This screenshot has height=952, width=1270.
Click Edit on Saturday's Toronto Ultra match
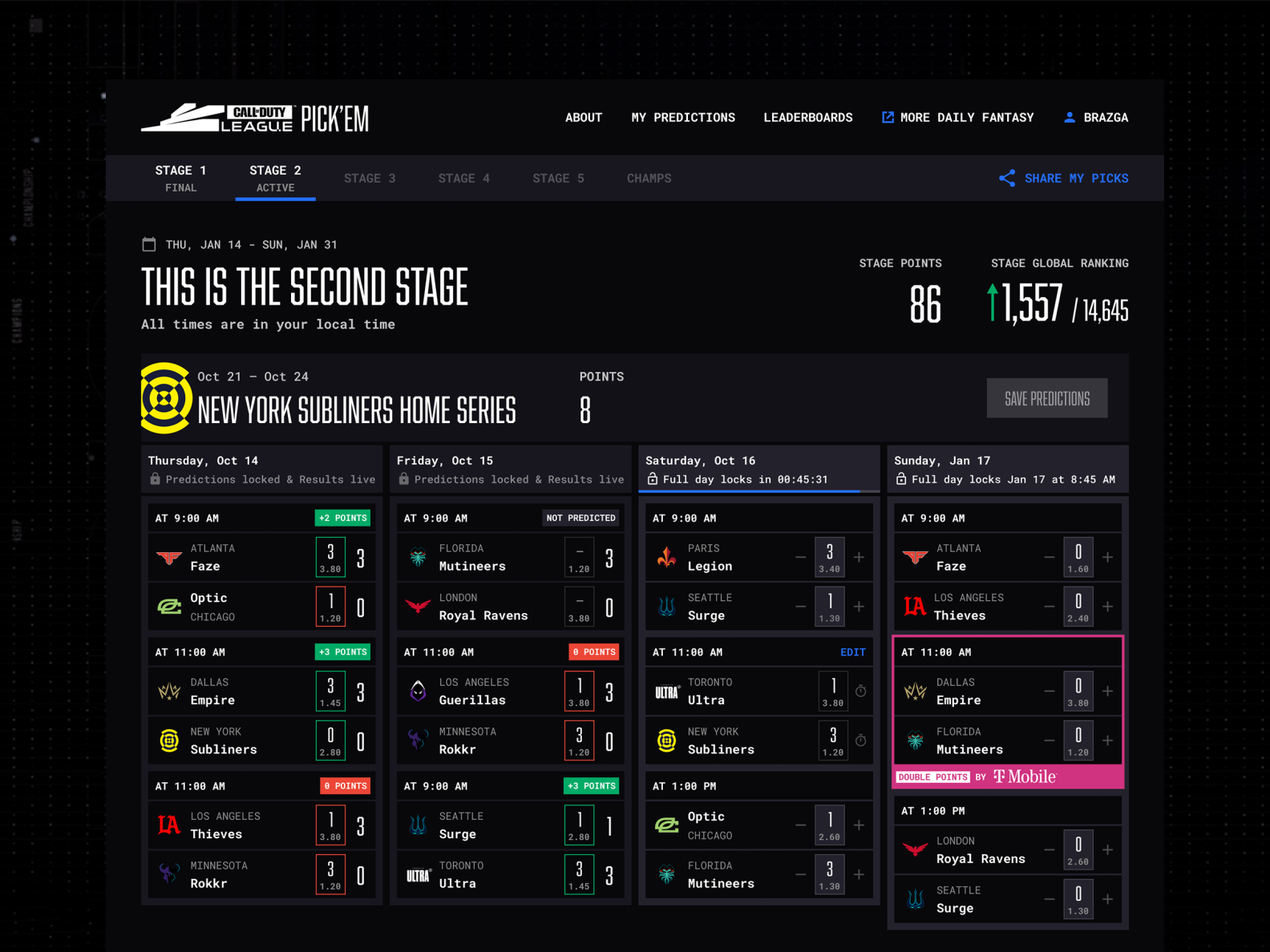pos(852,652)
